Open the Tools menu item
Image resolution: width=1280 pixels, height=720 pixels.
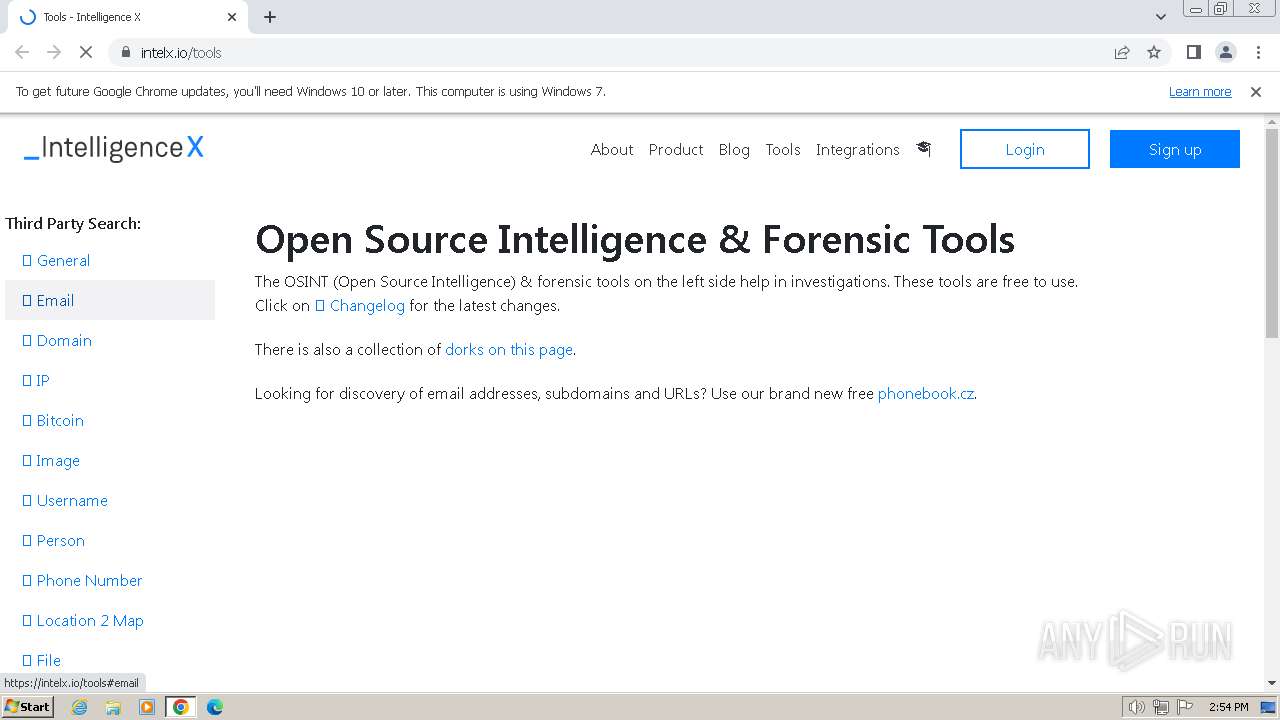click(x=783, y=149)
